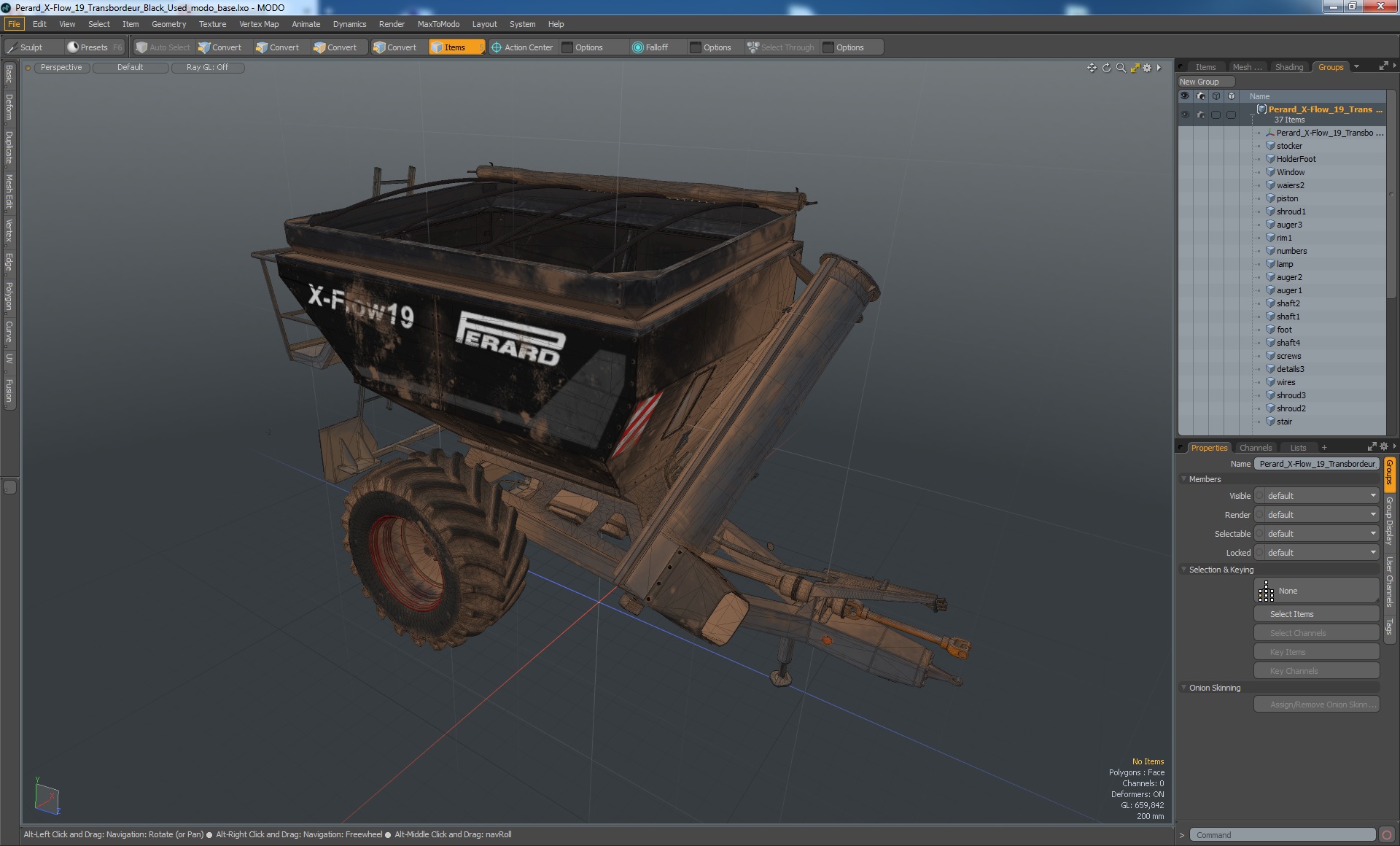Click the second Convert (edges) icon
Screen dimensions: 1400x846
262,47
